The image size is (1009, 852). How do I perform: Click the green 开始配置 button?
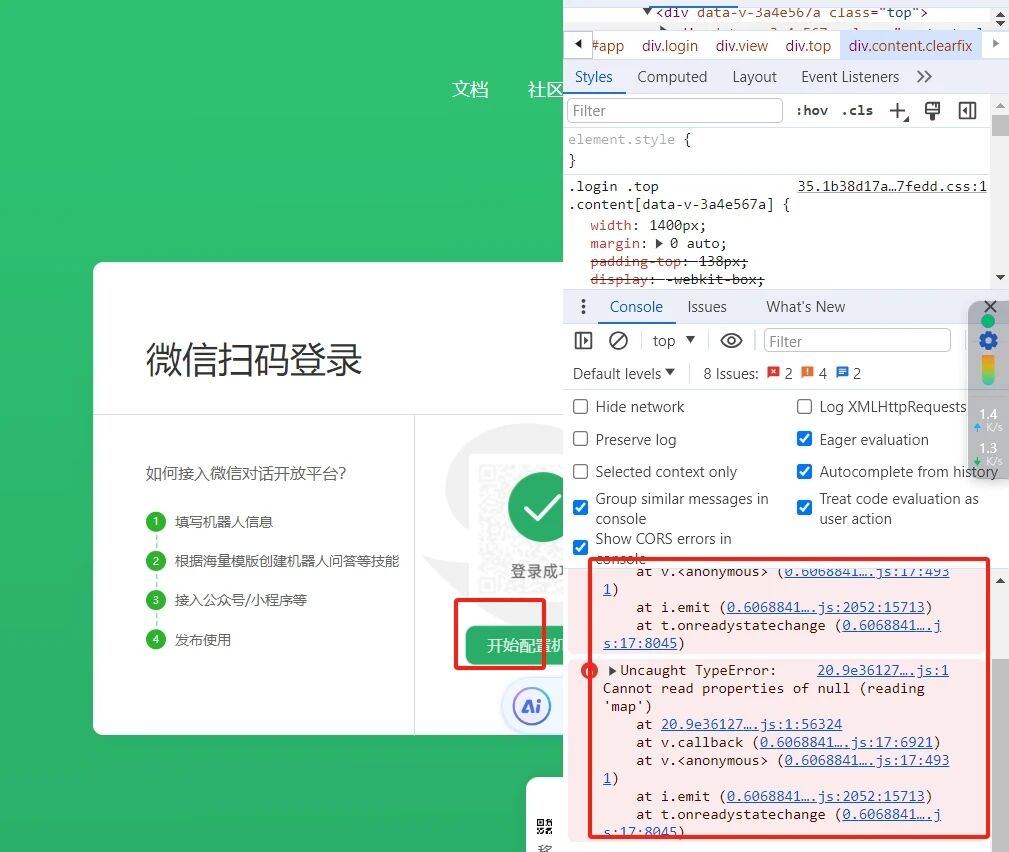tap(515, 645)
